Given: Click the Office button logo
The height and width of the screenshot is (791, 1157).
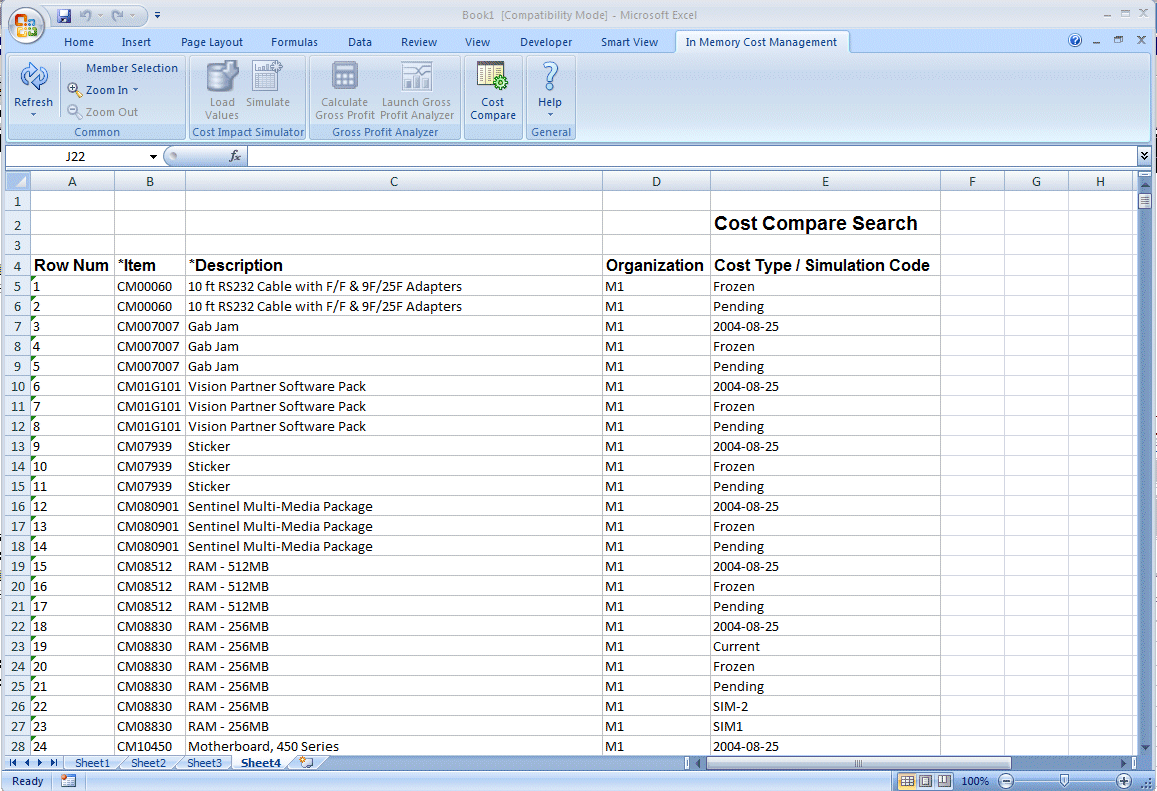Looking at the screenshot, I should point(26,26).
